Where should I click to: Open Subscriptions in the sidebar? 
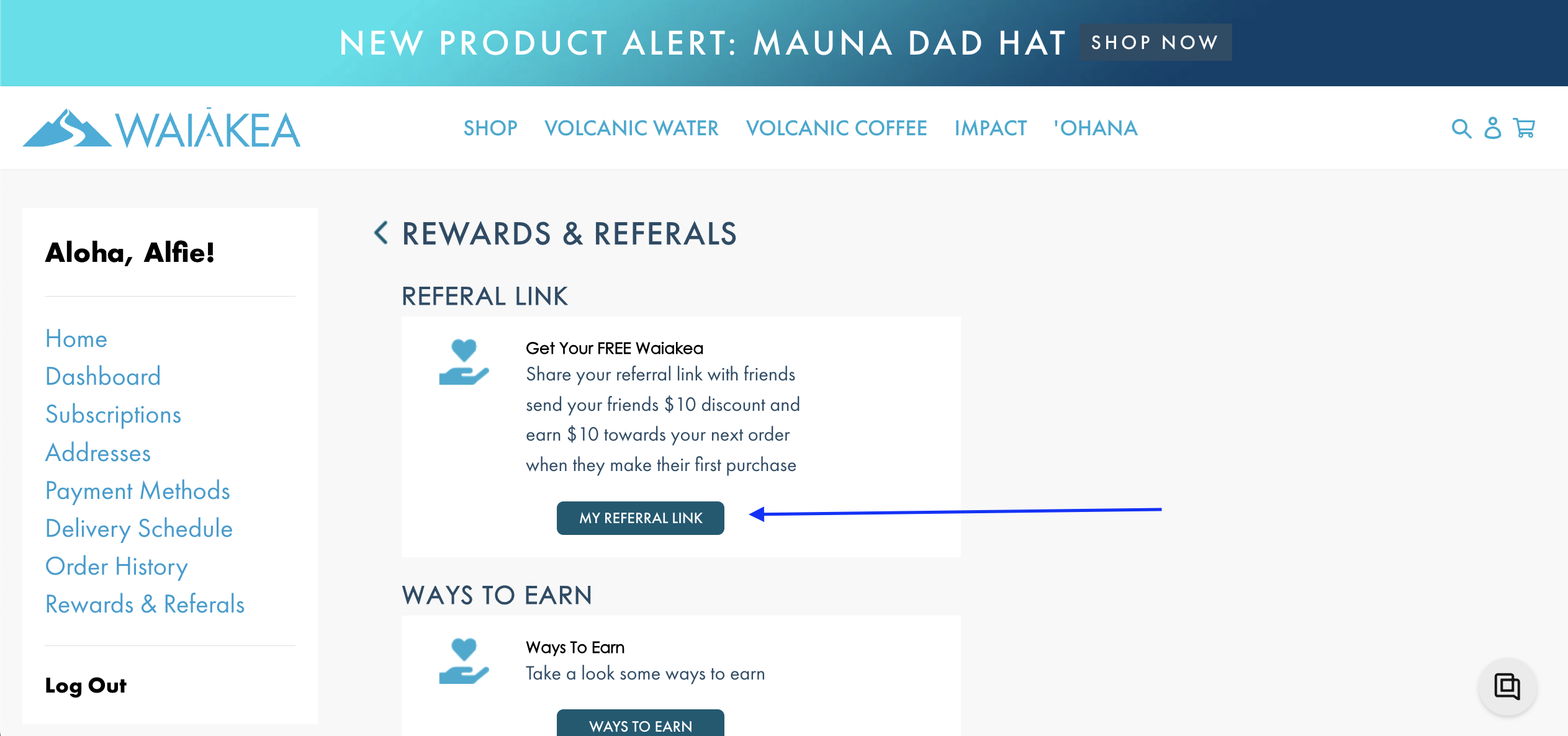tap(114, 415)
